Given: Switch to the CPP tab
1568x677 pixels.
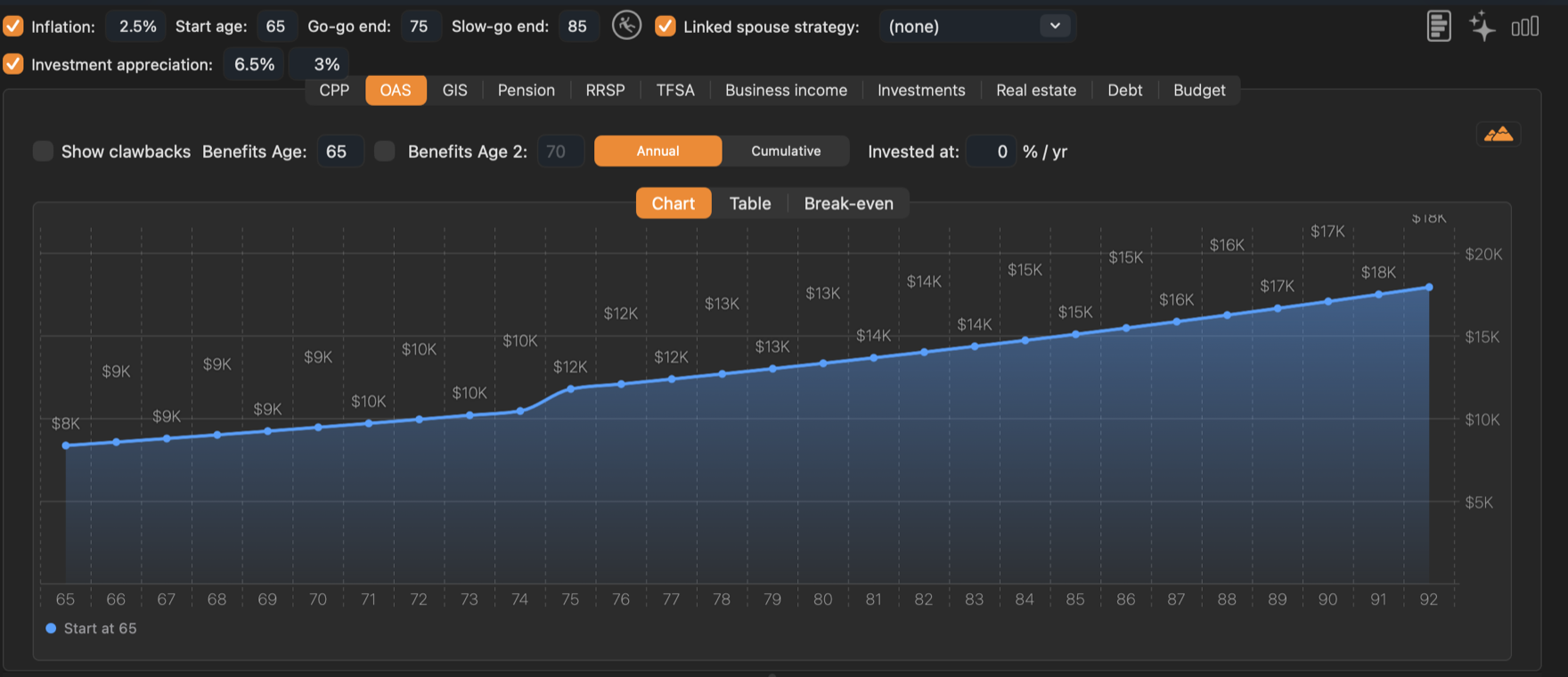Looking at the screenshot, I should click(x=334, y=90).
